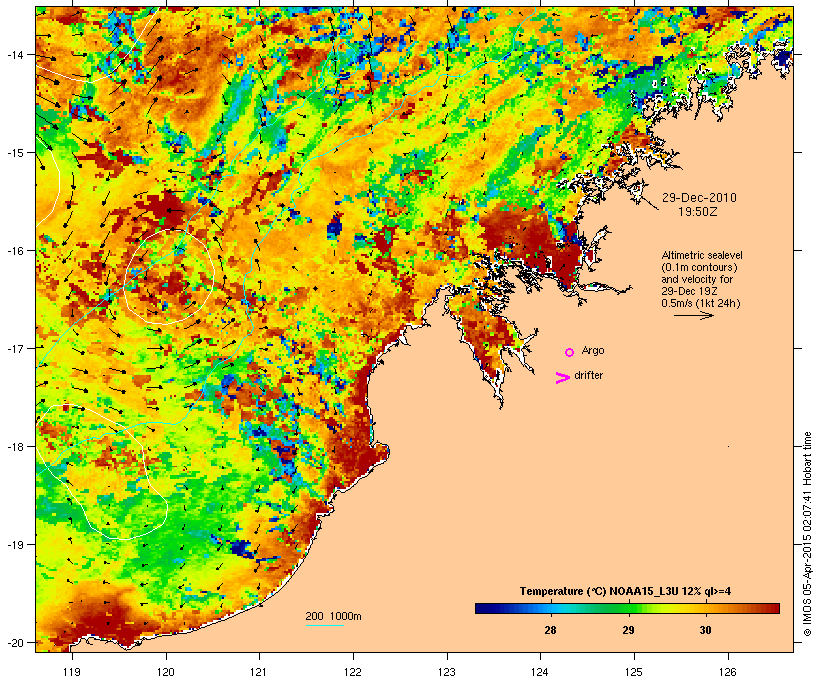
Task: Click the latitude axis label '-15'
Action: (x=15, y=153)
